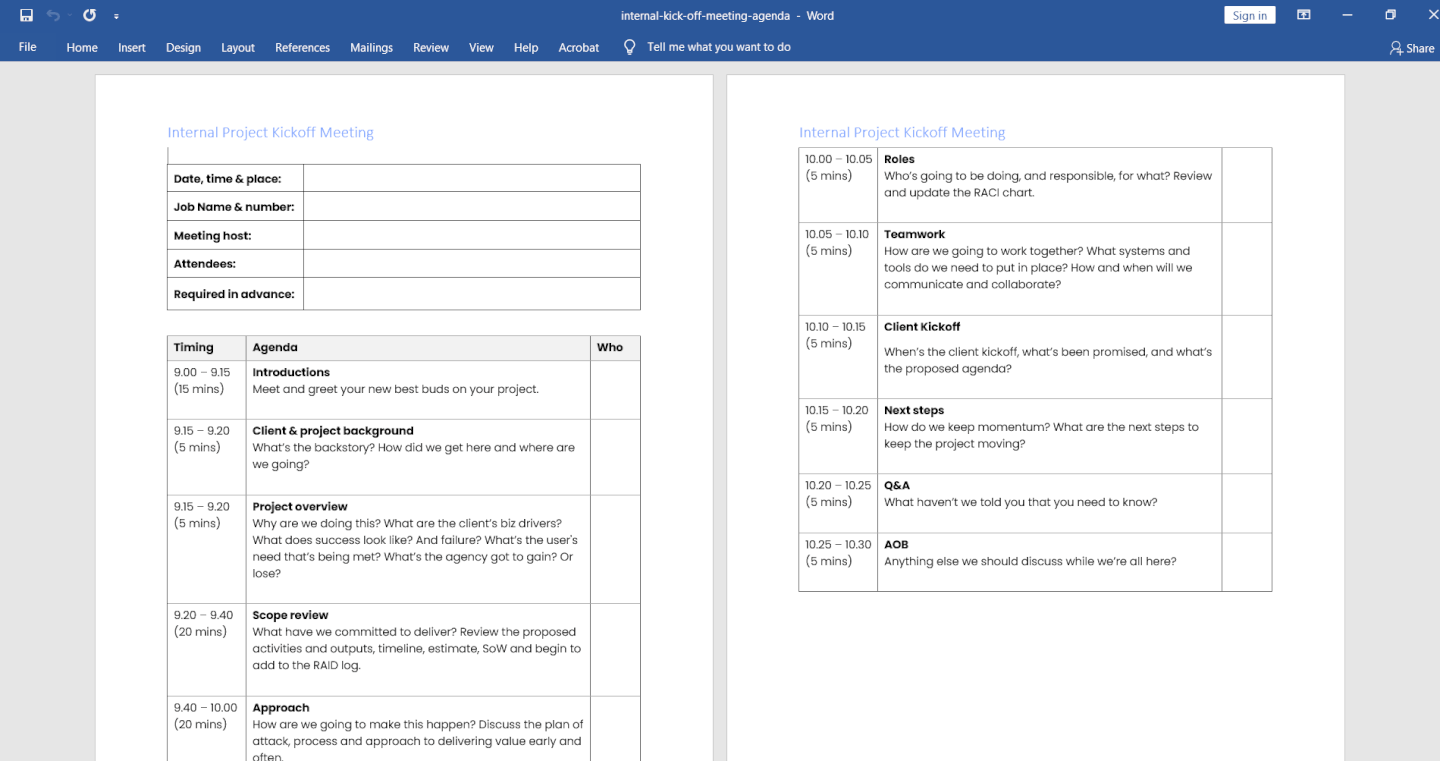Click empty cell next to Required in advance

471,294
